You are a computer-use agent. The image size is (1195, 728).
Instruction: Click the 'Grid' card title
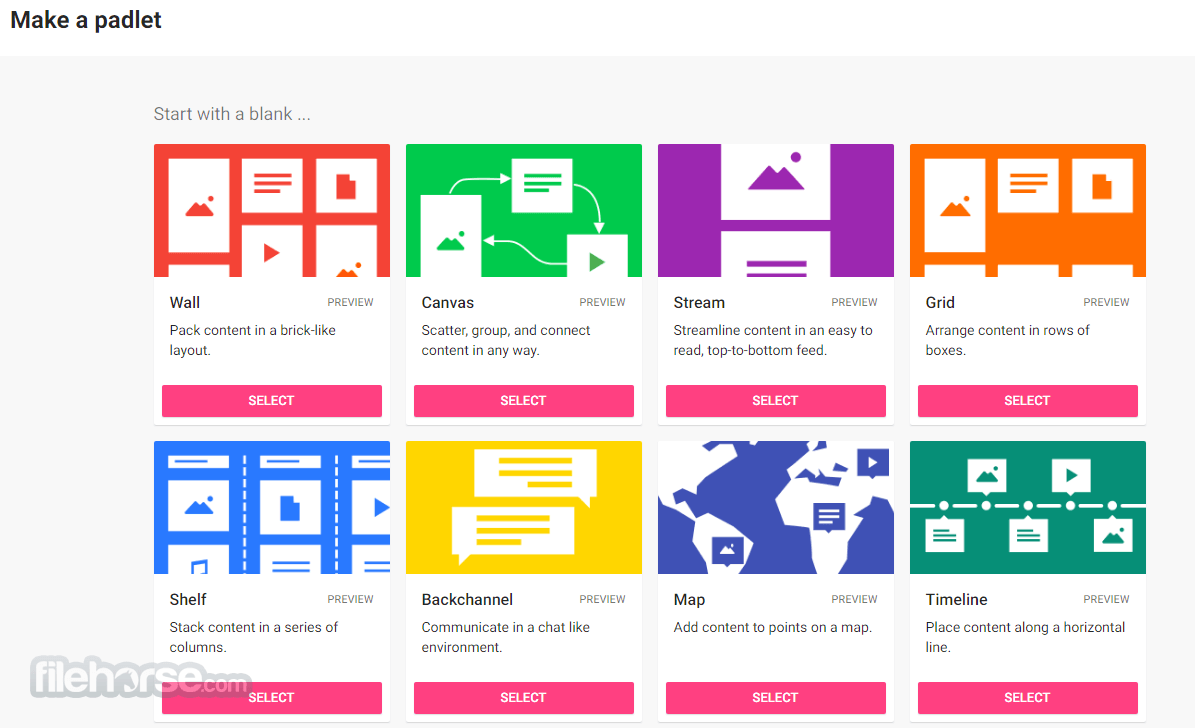[x=940, y=303]
